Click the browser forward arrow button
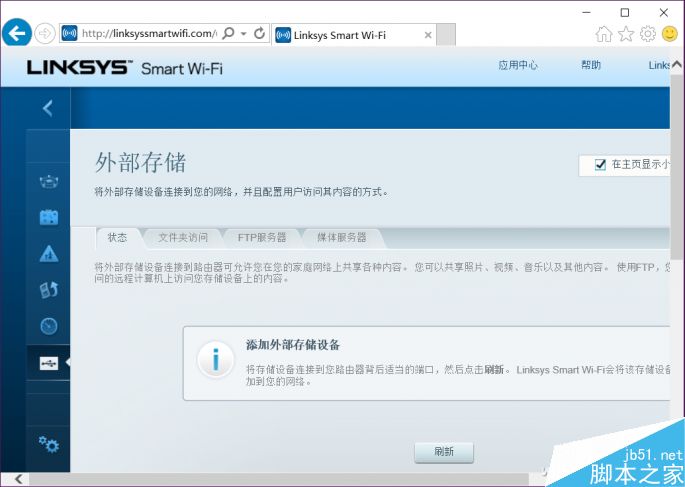This screenshot has height=487, width=685. (45, 33)
